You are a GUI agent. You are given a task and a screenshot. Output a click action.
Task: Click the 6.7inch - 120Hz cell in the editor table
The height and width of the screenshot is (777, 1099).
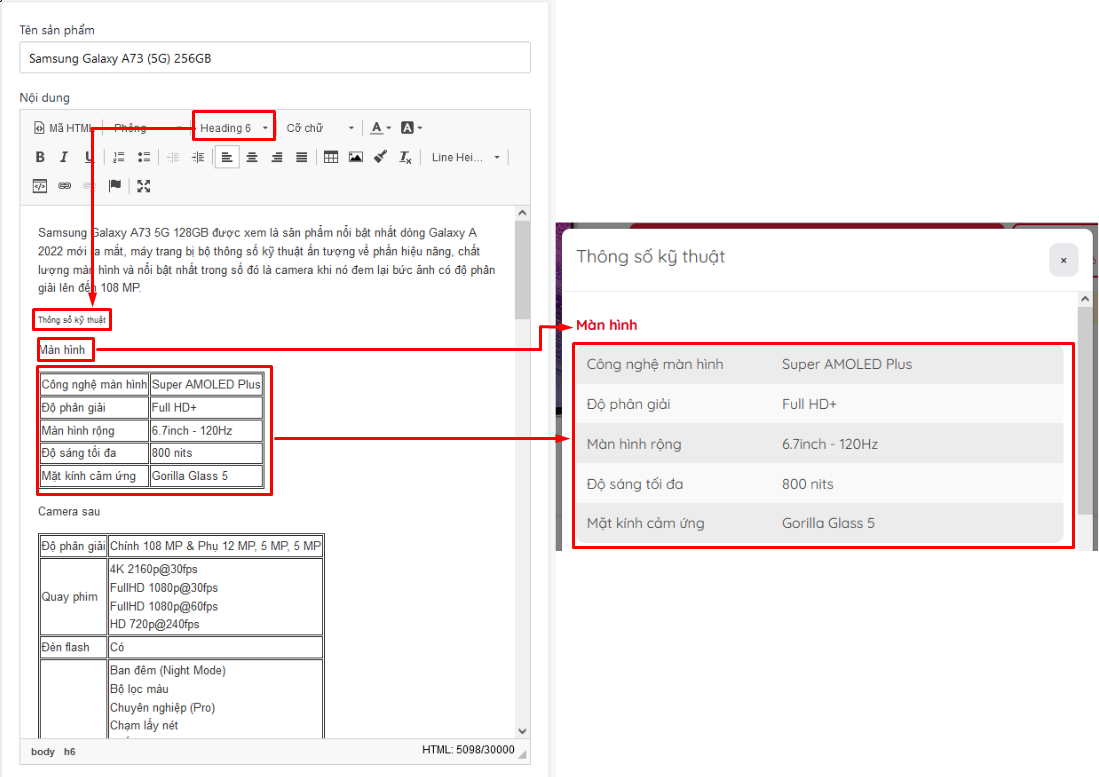206,430
